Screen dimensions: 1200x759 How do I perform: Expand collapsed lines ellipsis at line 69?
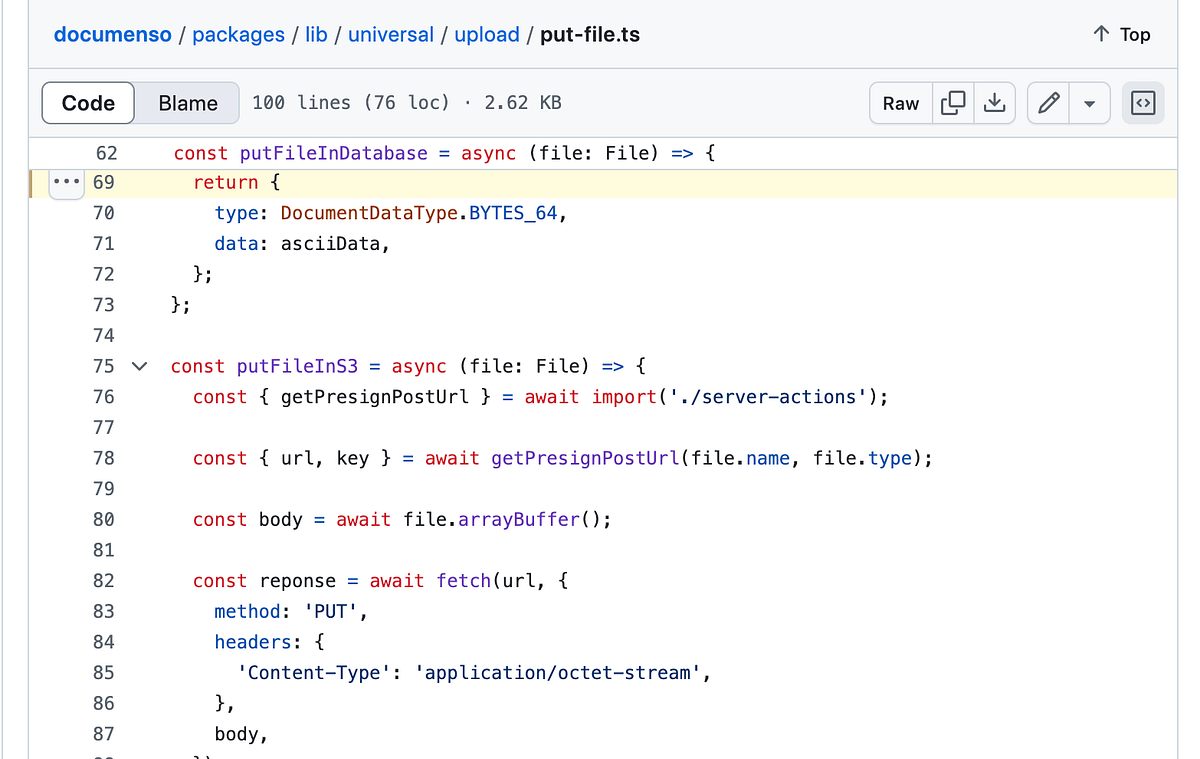pos(65,183)
